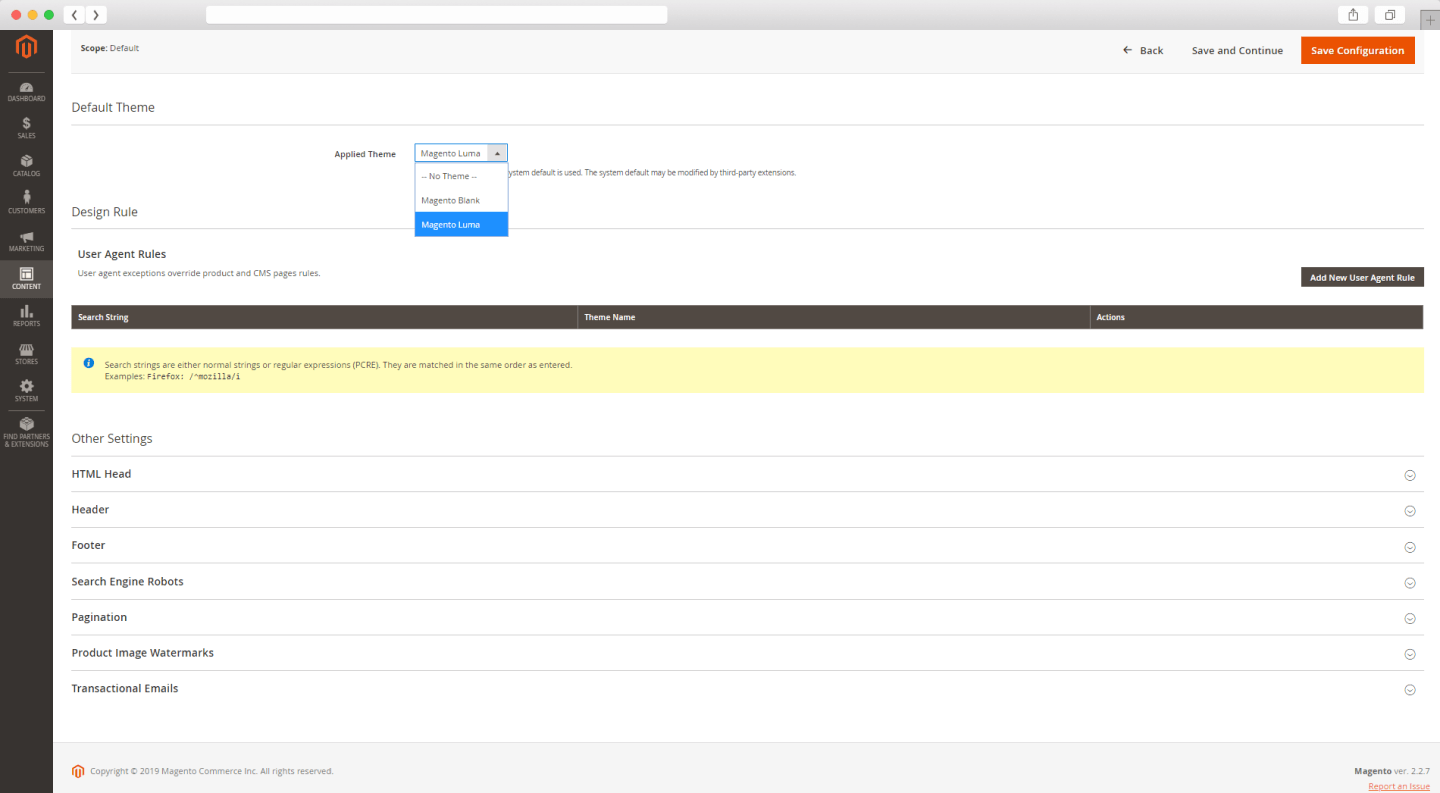Click the Scope: Default label
This screenshot has height=793, width=1440.
click(110, 48)
